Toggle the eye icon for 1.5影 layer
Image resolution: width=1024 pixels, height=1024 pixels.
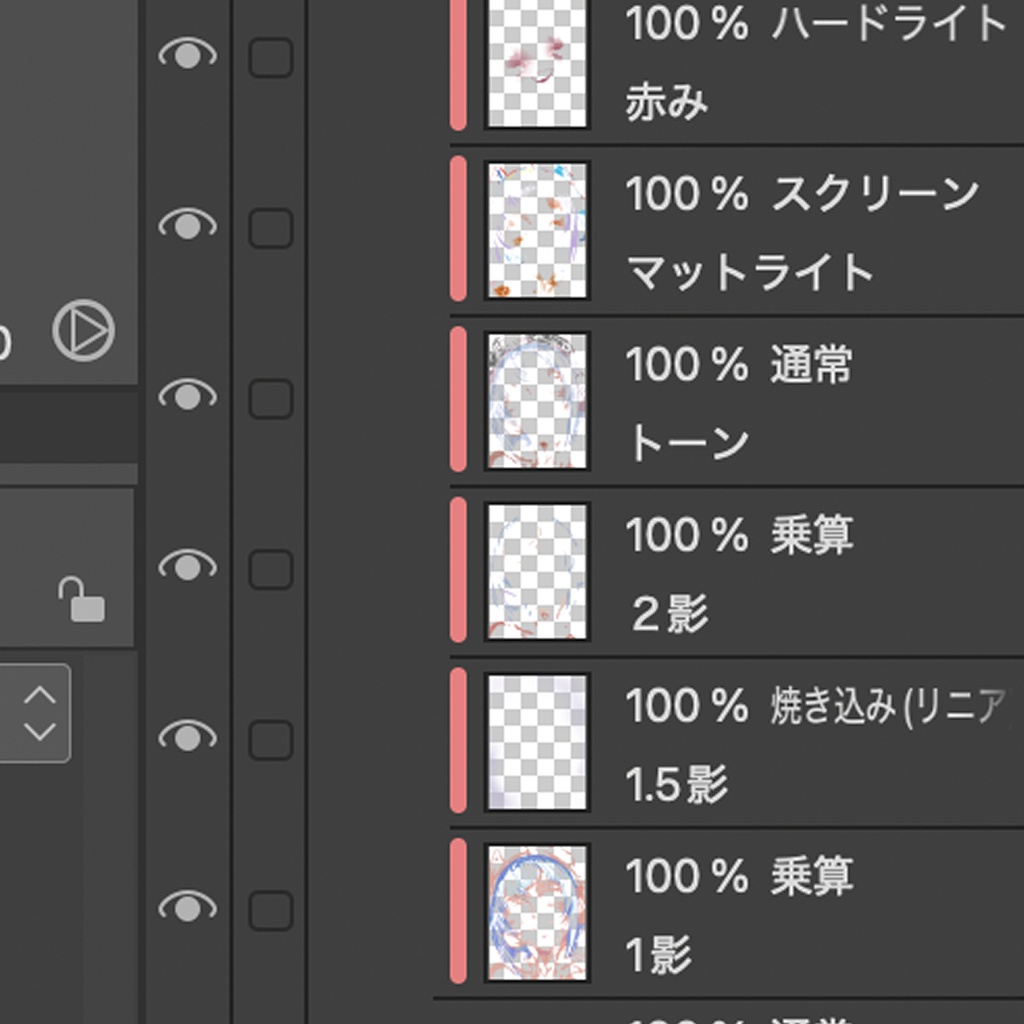tap(187, 739)
